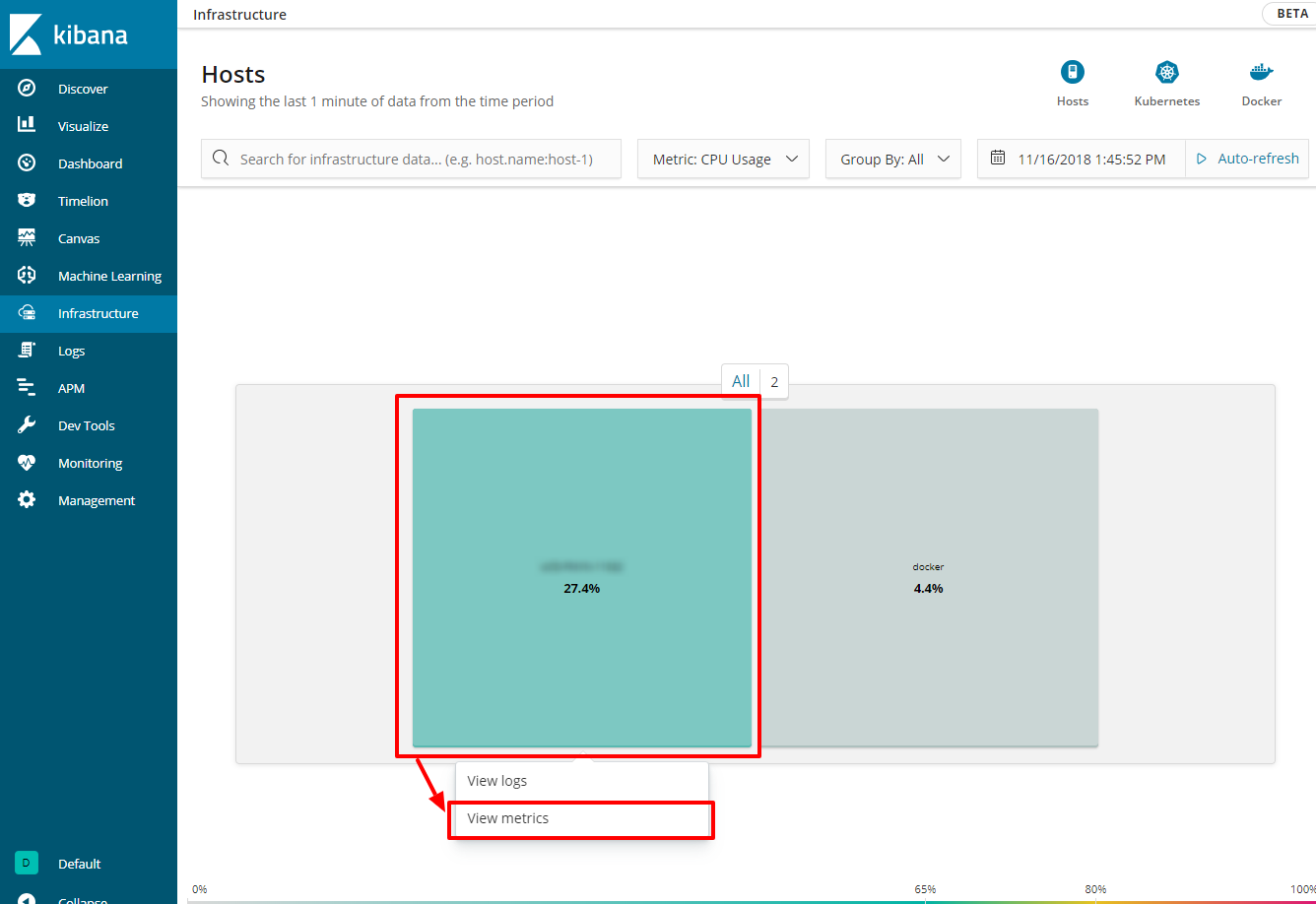Go to the Logs menu label
The width and height of the screenshot is (1316, 904).
coord(72,351)
